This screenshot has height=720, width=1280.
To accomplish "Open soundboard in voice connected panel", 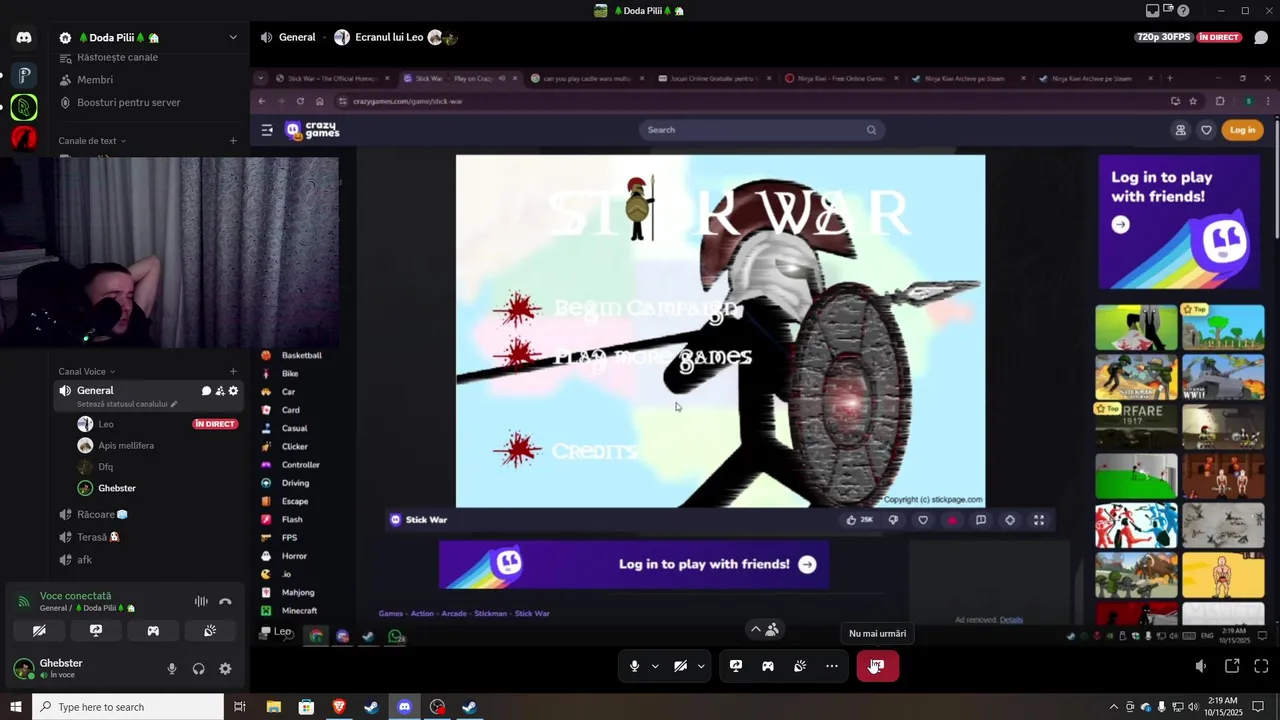I will pos(210,631).
